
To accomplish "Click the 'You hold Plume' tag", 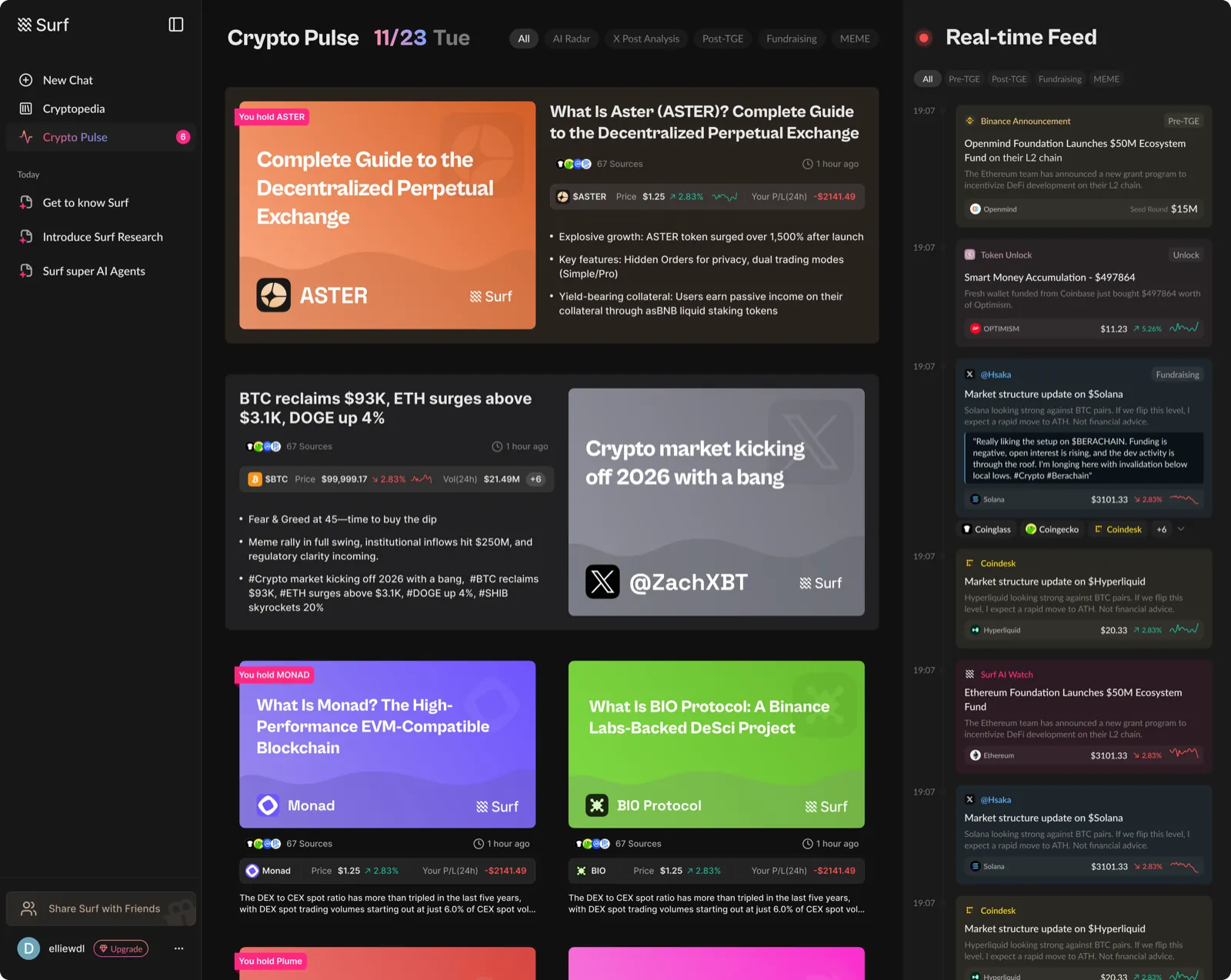I will 270,961.
